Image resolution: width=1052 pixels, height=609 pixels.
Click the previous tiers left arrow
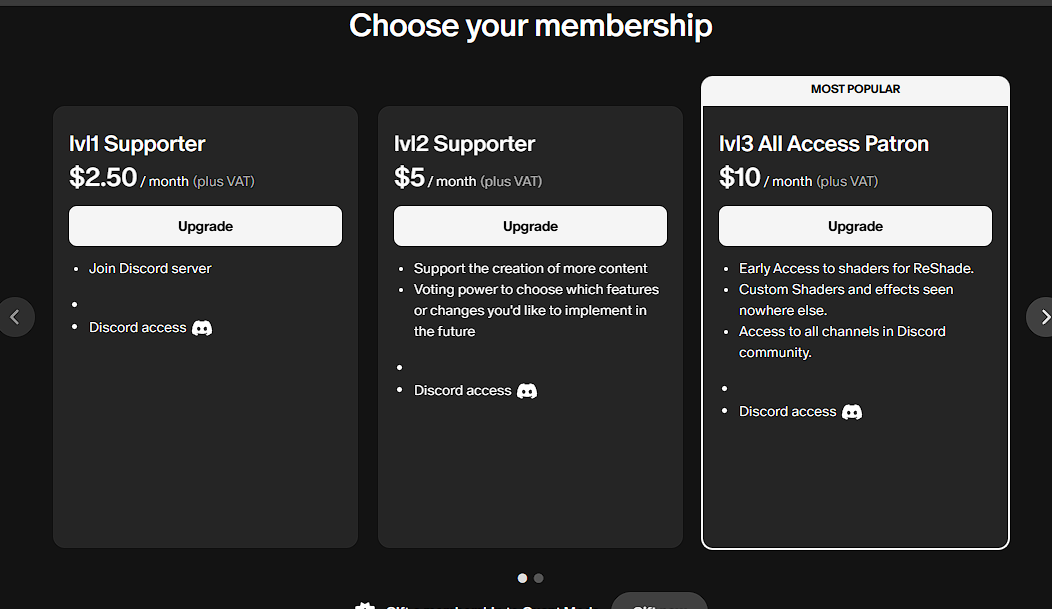15,317
